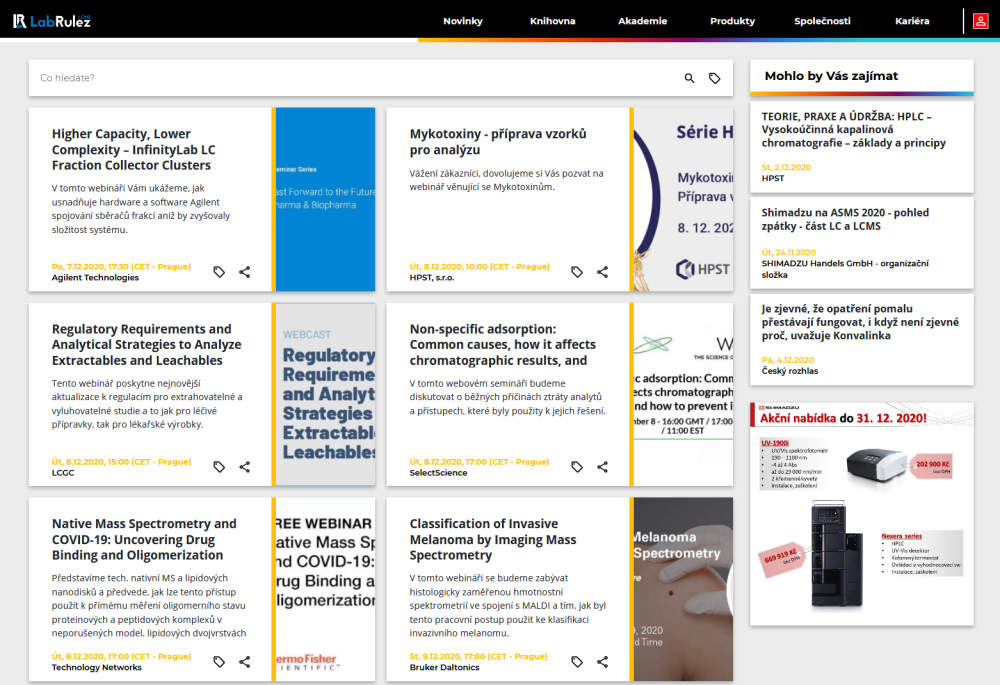Click 'Český rozhlas' source name
This screenshot has height=685, width=1000.
(790, 371)
